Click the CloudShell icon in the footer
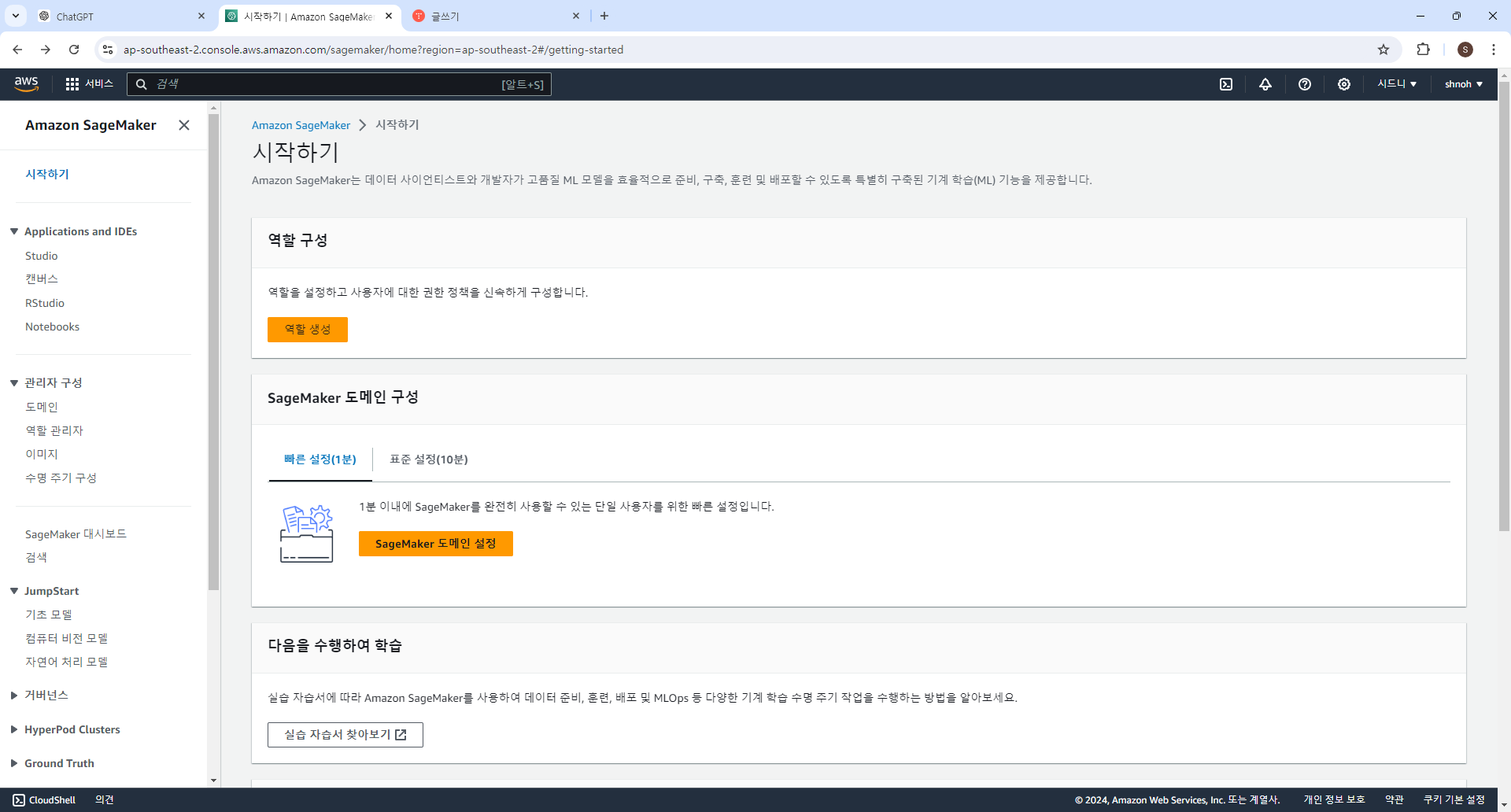Image resolution: width=1511 pixels, height=812 pixels. (19, 800)
